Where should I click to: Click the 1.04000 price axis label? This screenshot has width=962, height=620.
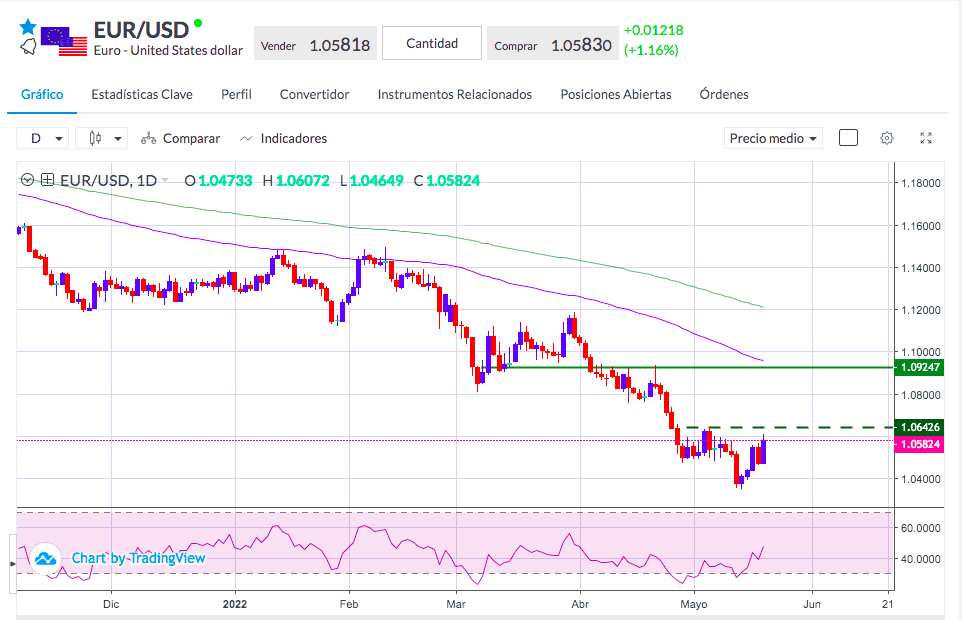tap(920, 479)
